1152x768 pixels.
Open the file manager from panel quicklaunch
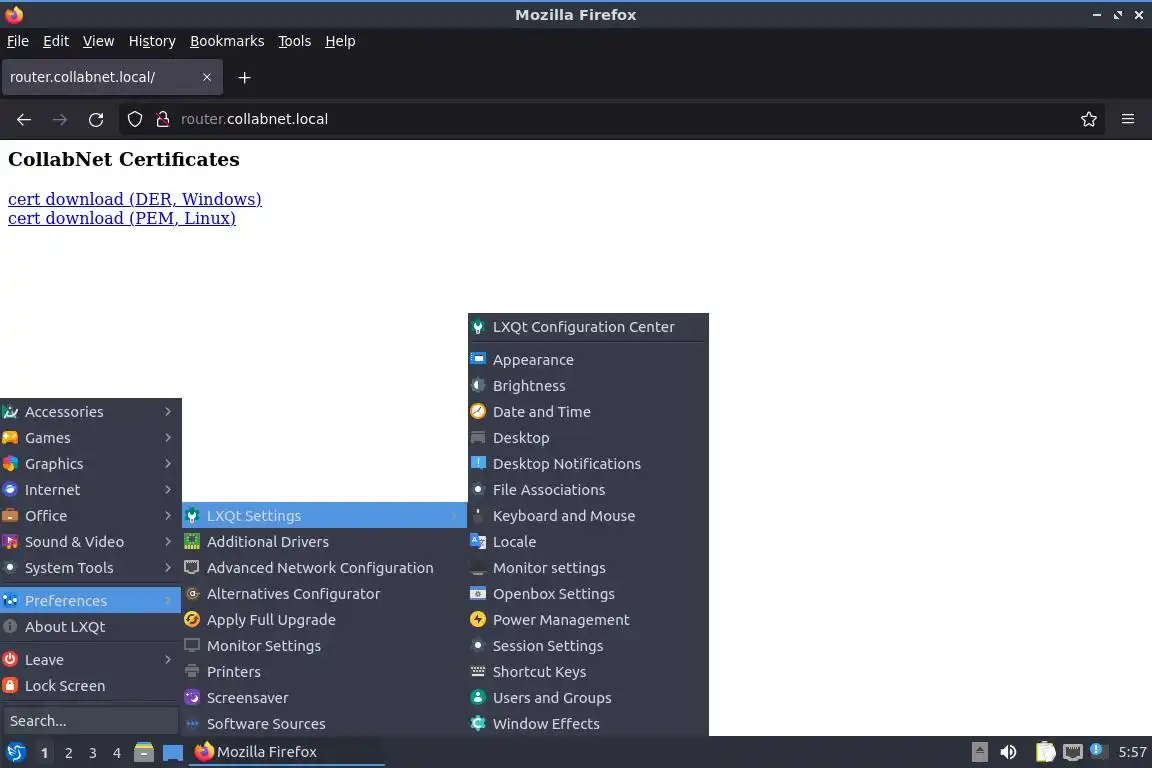tap(144, 752)
